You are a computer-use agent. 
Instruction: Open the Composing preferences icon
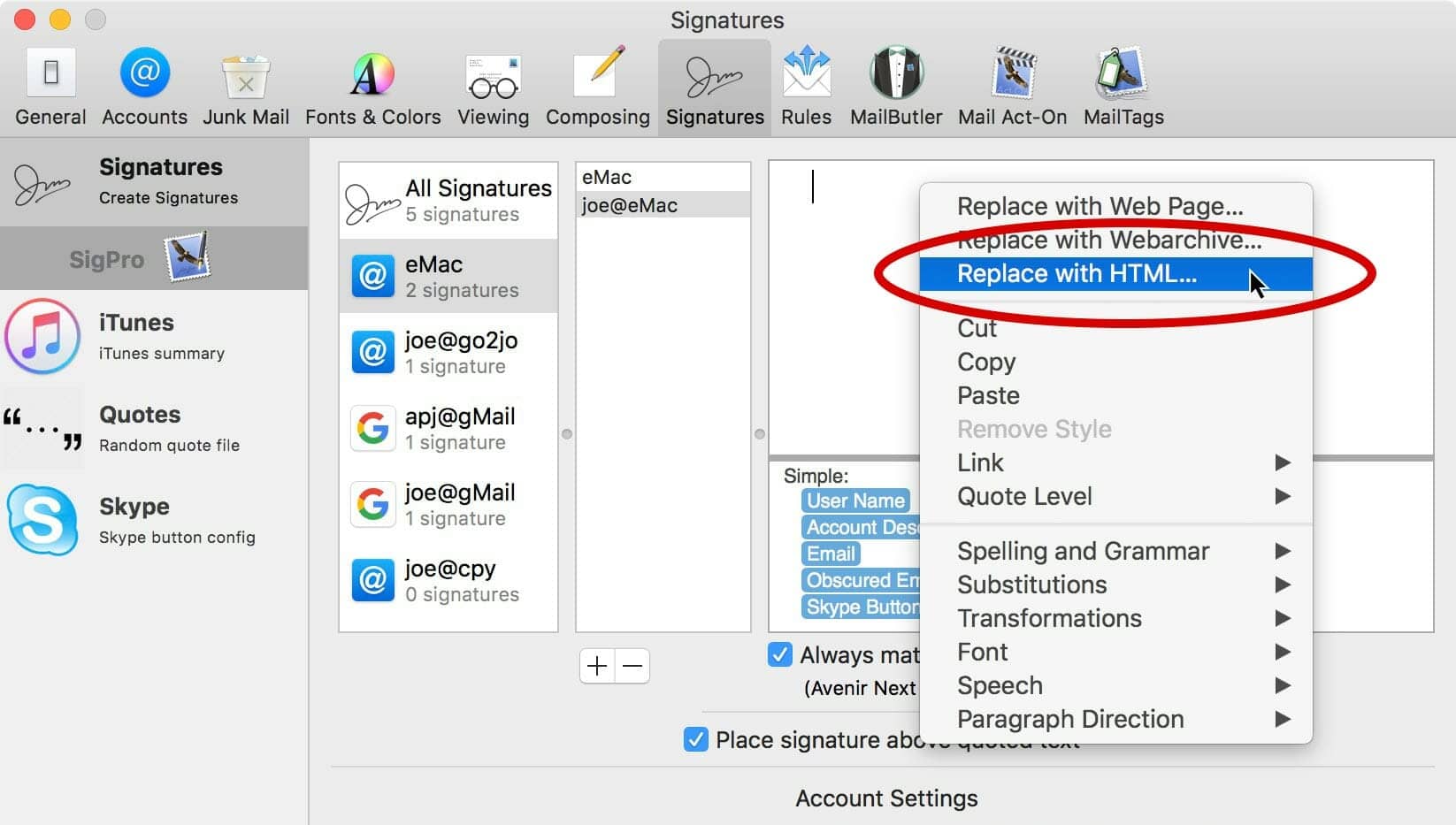597,88
